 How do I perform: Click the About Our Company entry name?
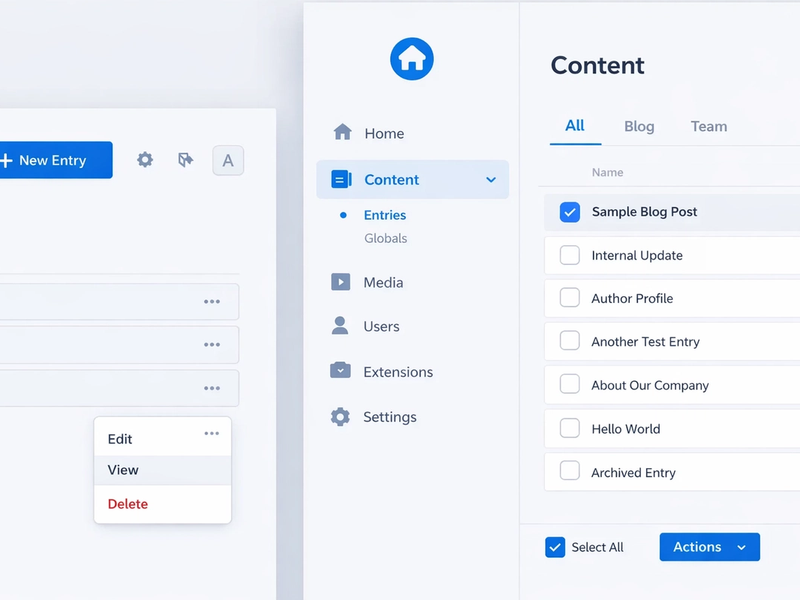[650, 385]
